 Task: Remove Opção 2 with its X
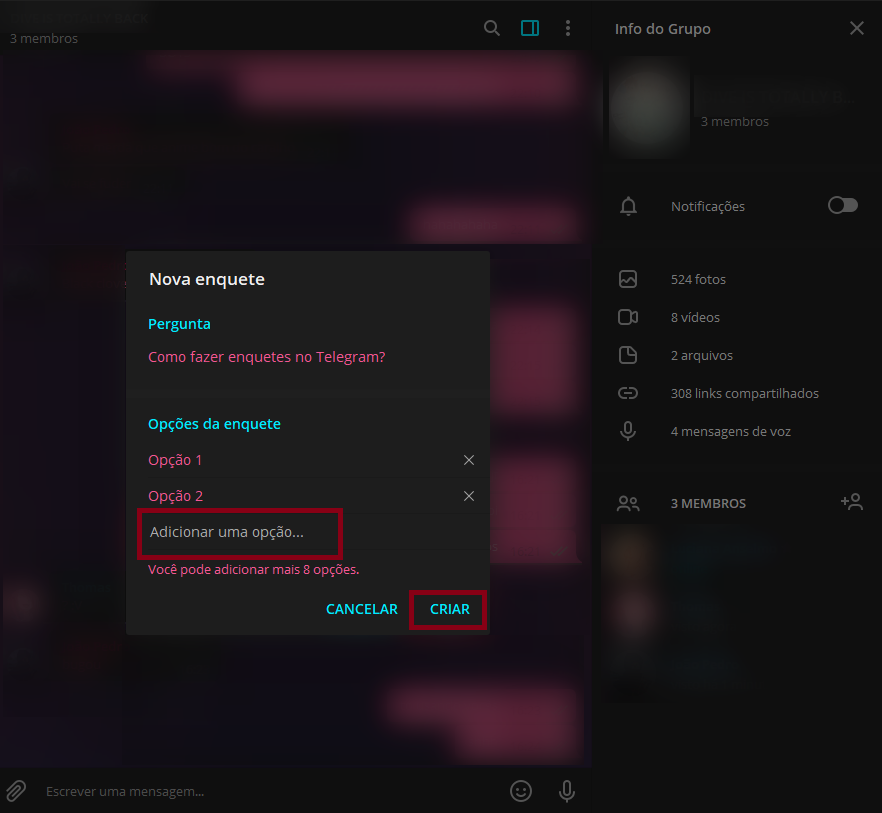[469, 496]
